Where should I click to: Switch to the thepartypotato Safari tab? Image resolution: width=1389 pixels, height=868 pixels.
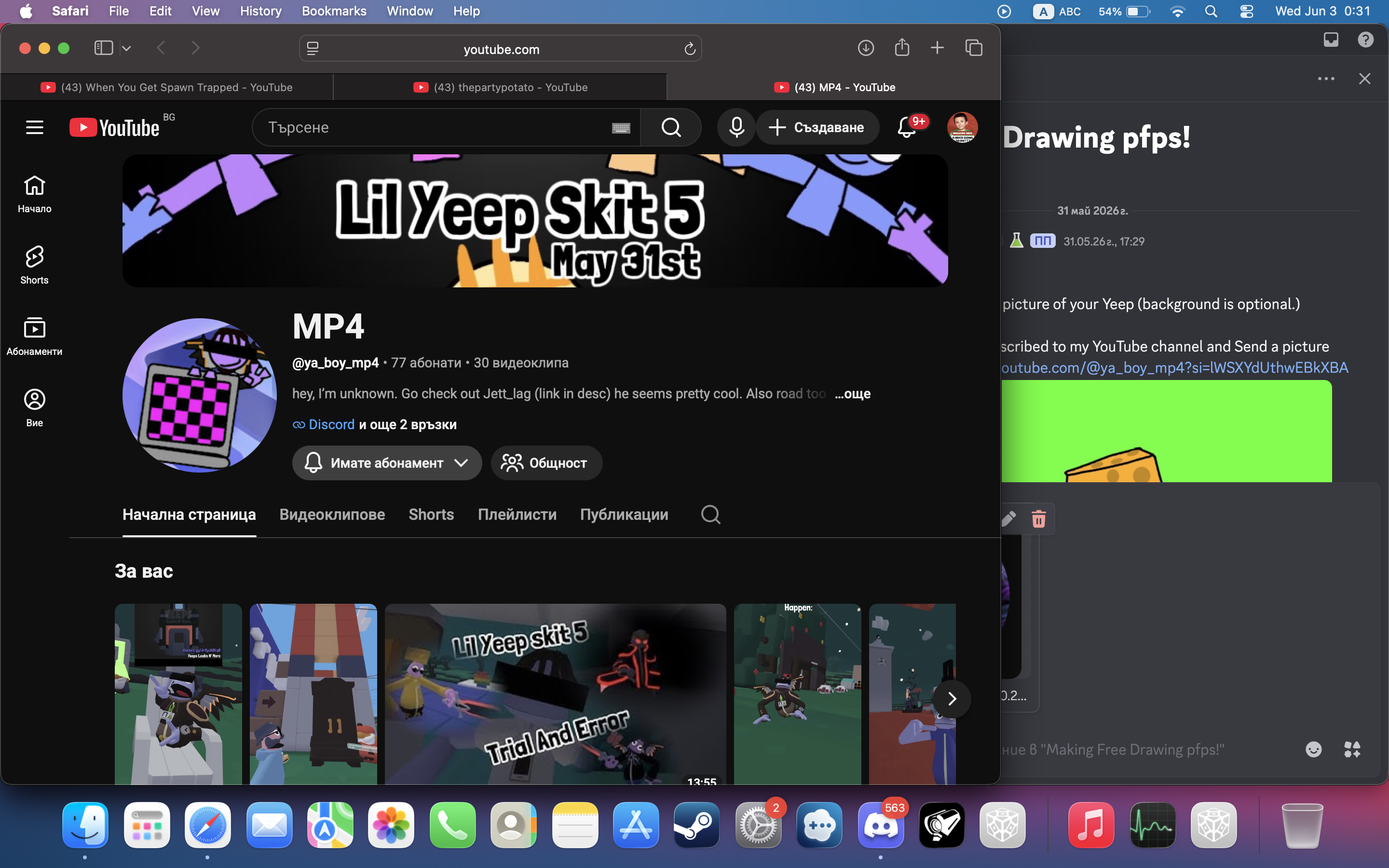pyautogui.click(x=500, y=87)
